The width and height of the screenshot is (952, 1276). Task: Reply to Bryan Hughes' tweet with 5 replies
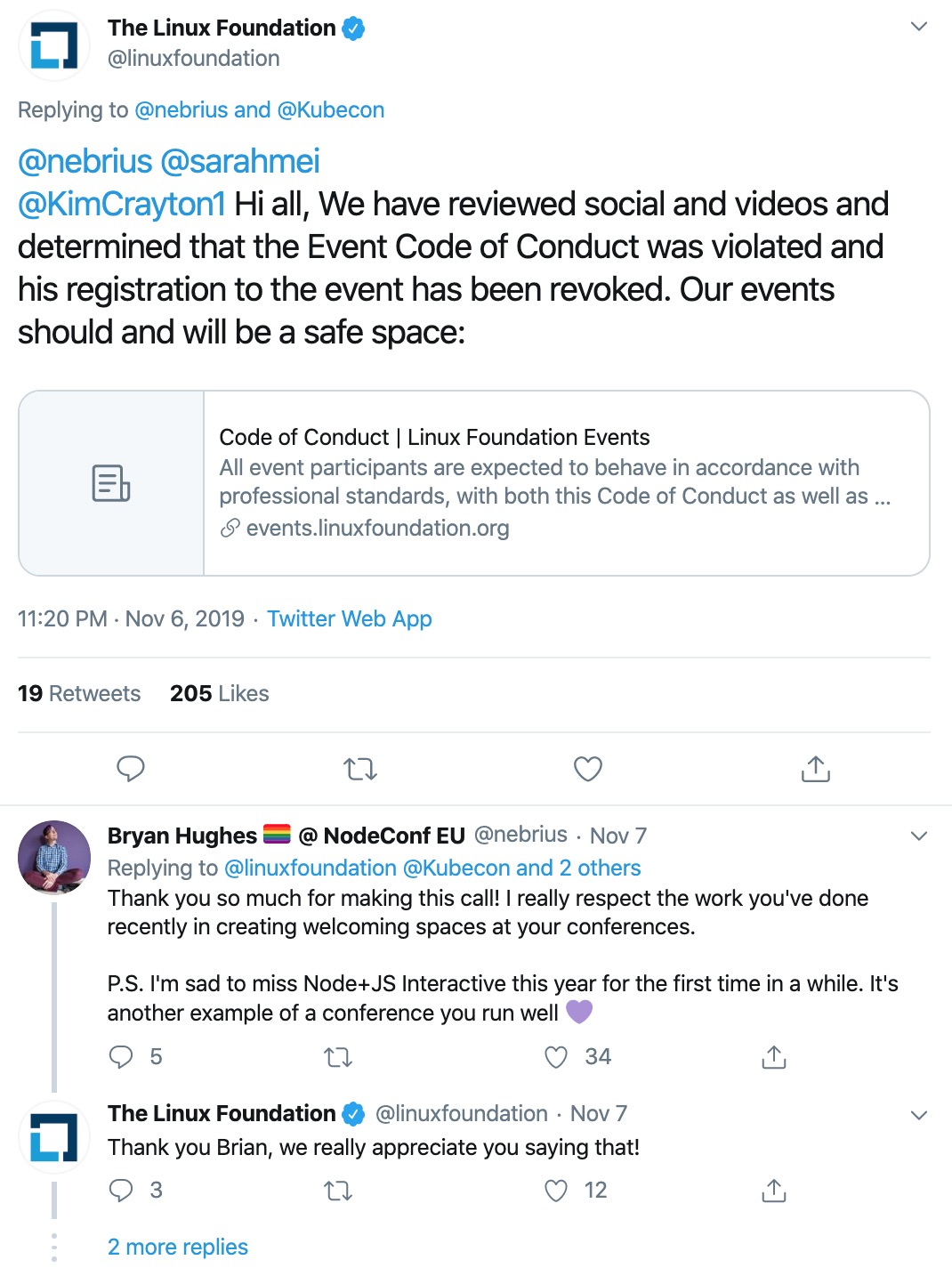tap(121, 1057)
